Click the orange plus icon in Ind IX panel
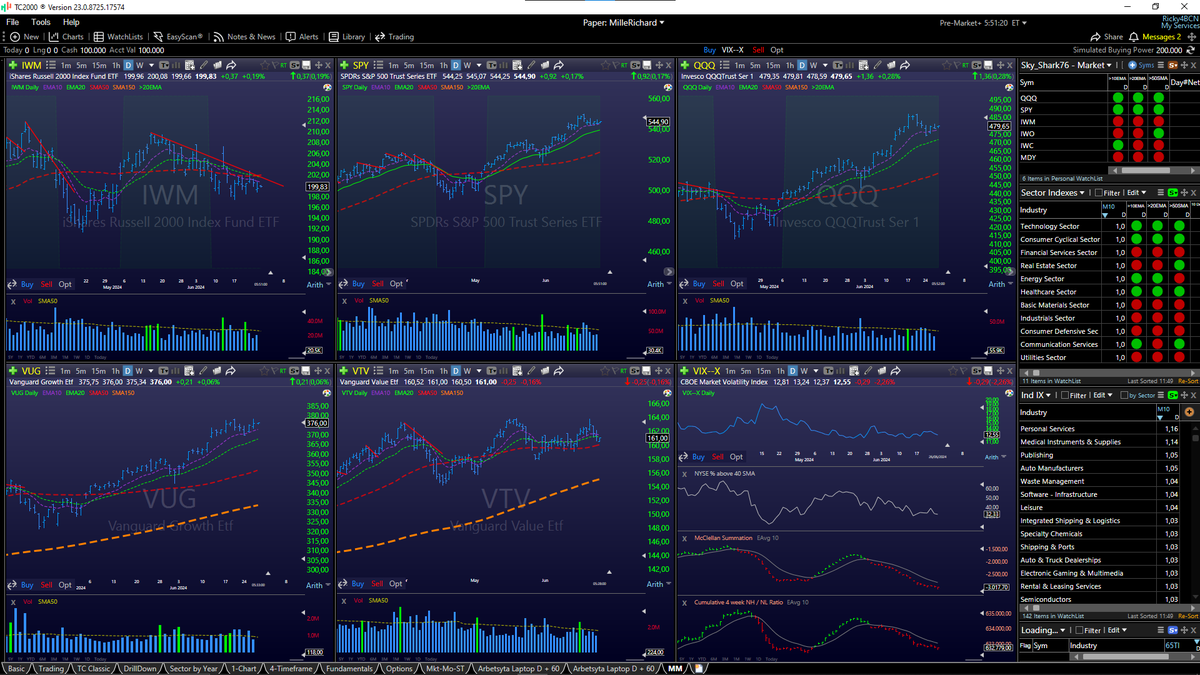 1189,412
